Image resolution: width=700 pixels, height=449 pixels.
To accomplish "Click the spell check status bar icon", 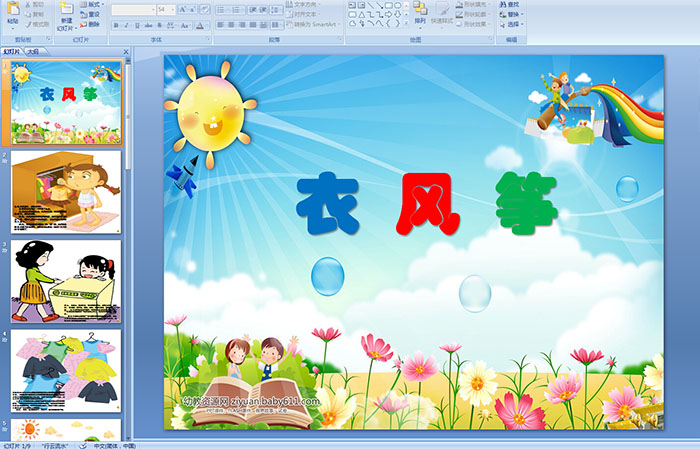I will point(83,445).
